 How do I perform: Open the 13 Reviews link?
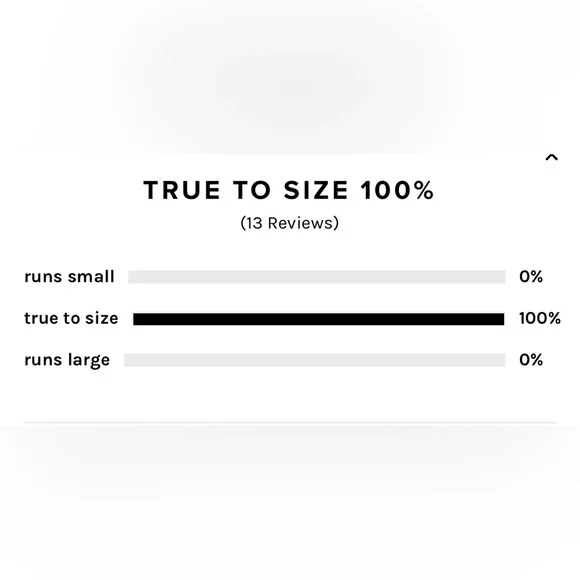point(289,223)
